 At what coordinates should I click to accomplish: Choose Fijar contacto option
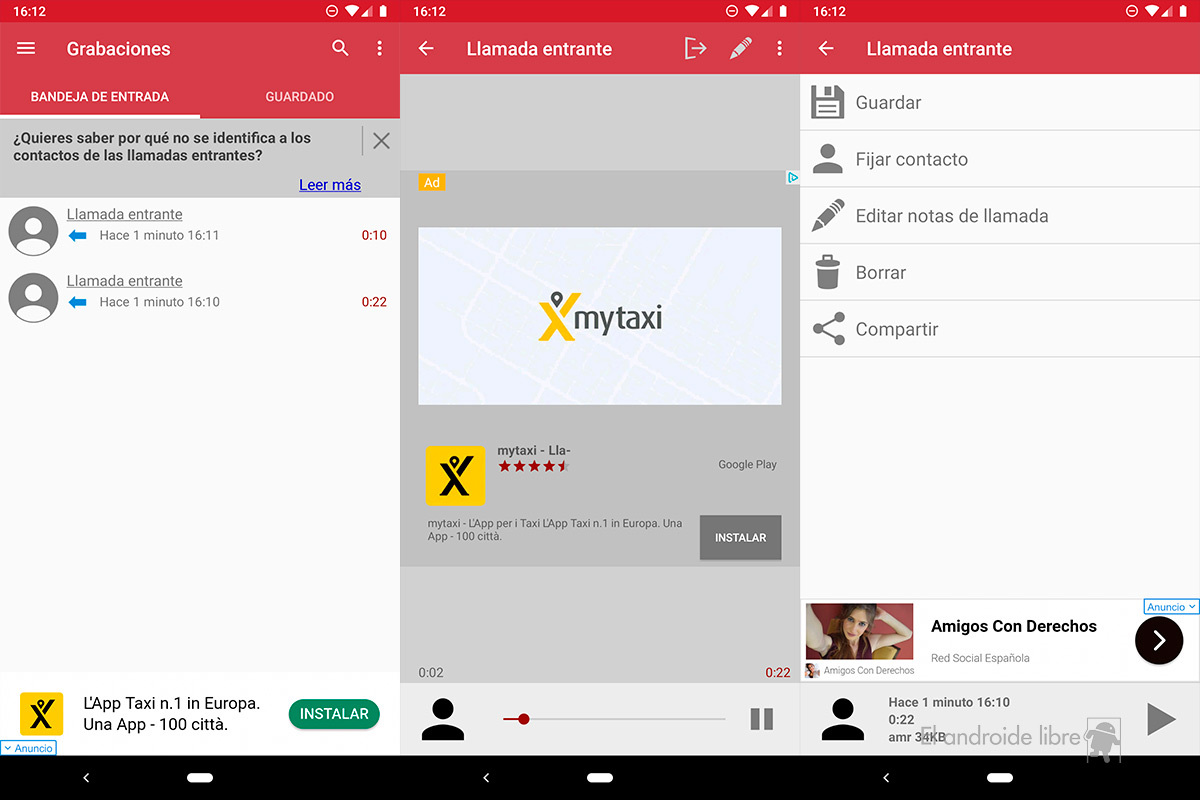pyautogui.click(x=911, y=159)
